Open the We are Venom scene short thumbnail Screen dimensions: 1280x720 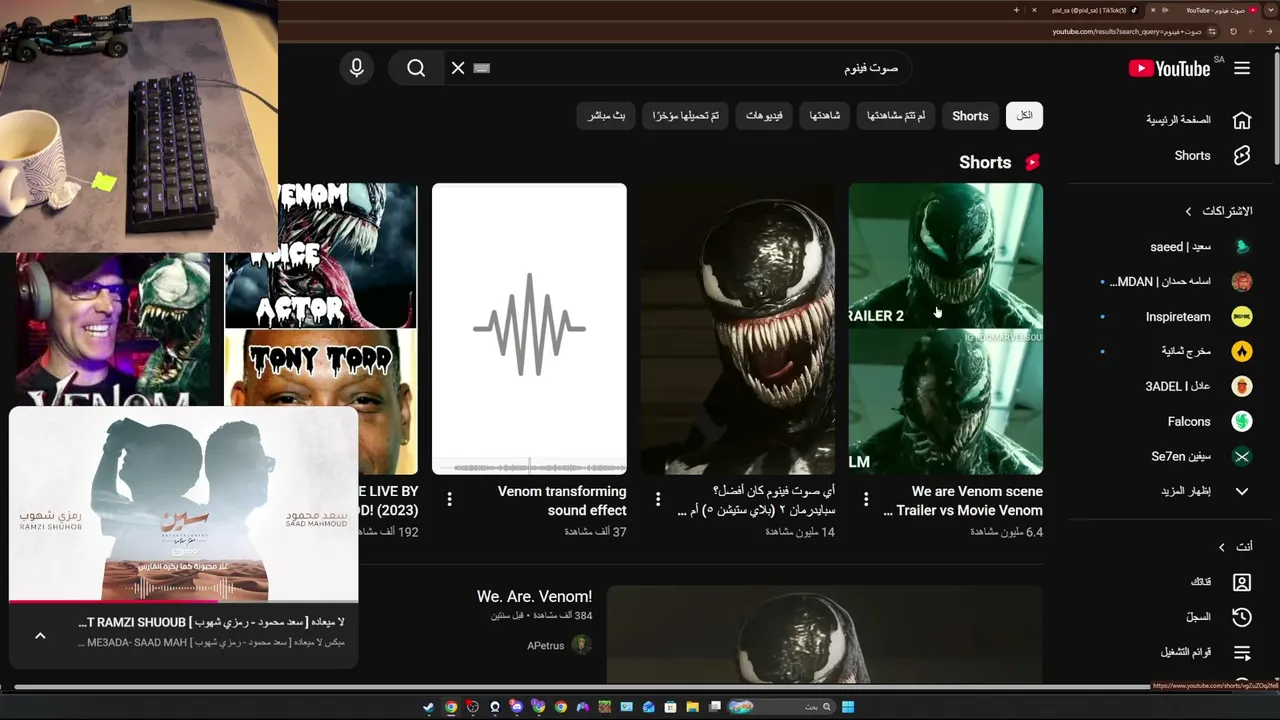(x=946, y=329)
